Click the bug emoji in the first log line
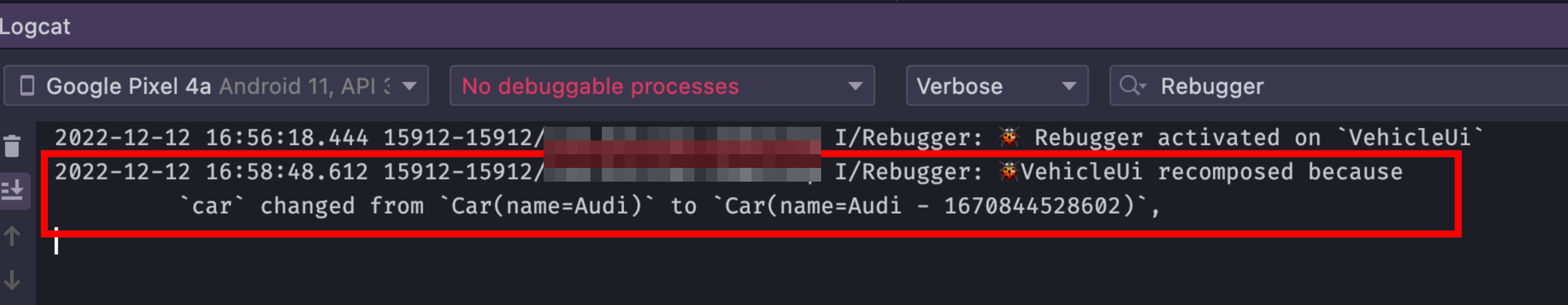 [1008, 138]
